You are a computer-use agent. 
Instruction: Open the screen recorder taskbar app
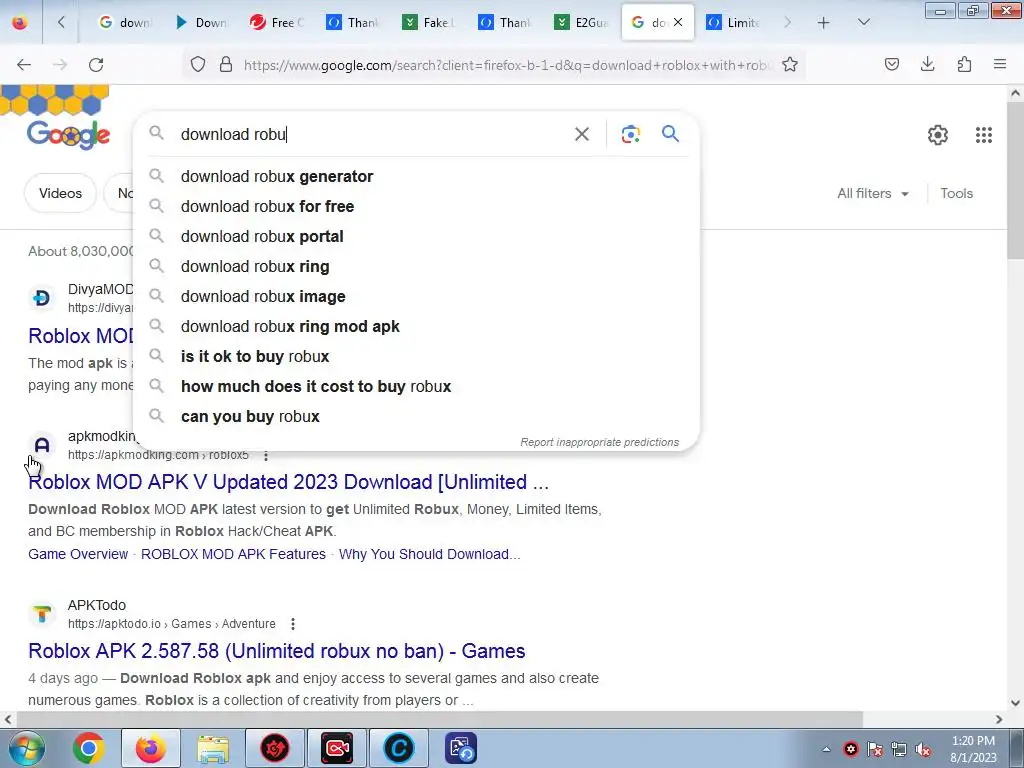337,748
